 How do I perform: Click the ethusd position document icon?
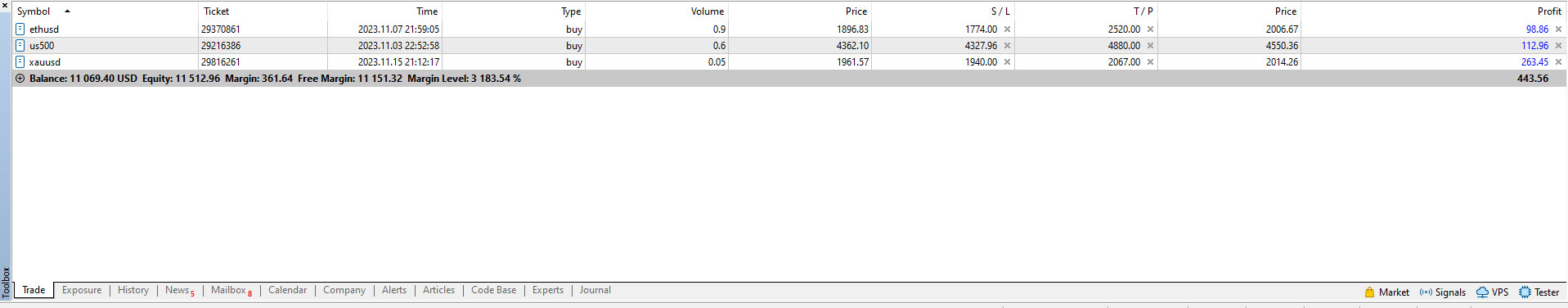20,29
